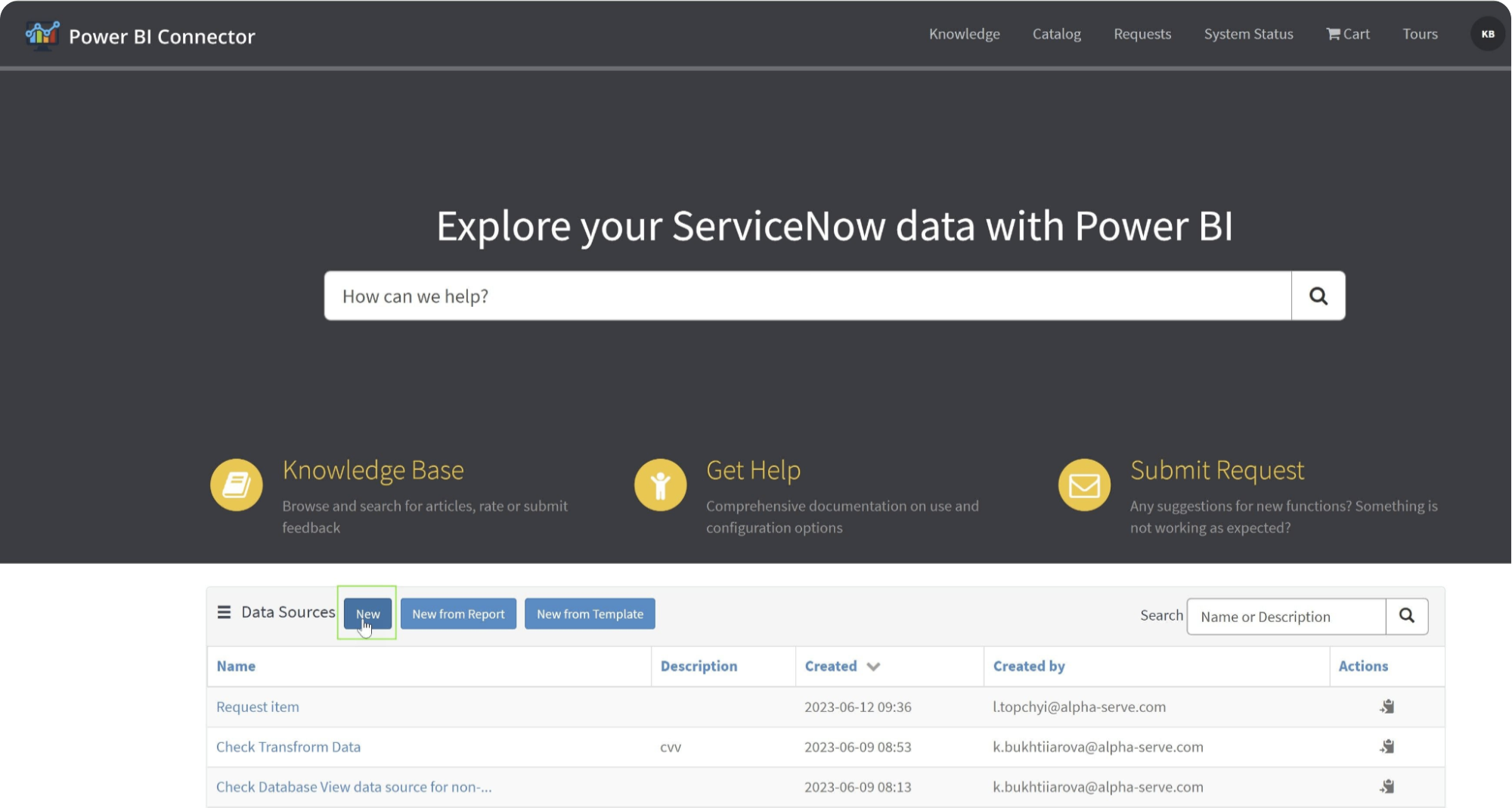Focus the Name or Description search field

click(1286, 617)
